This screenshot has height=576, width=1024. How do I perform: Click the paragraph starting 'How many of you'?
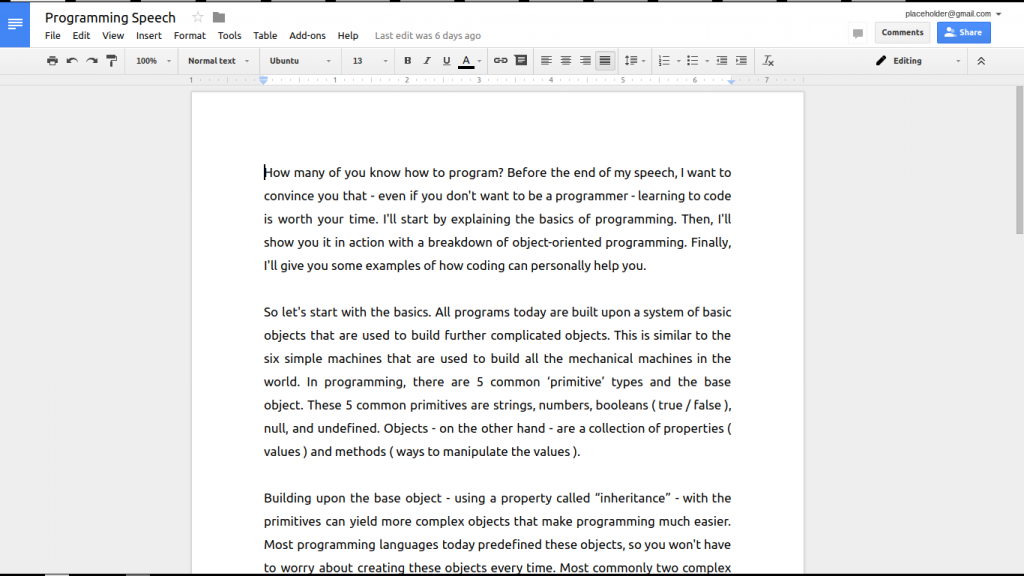tap(498, 219)
